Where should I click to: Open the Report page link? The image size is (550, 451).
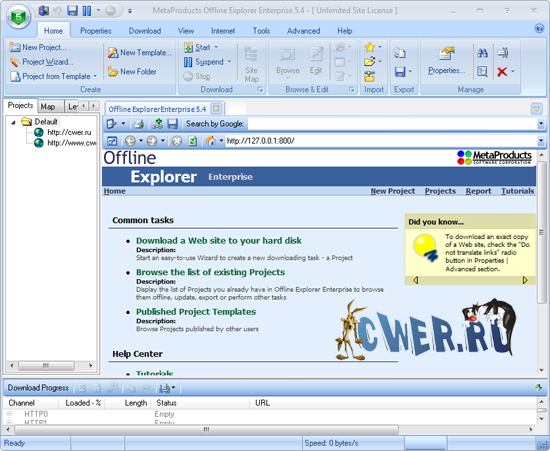point(478,191)
